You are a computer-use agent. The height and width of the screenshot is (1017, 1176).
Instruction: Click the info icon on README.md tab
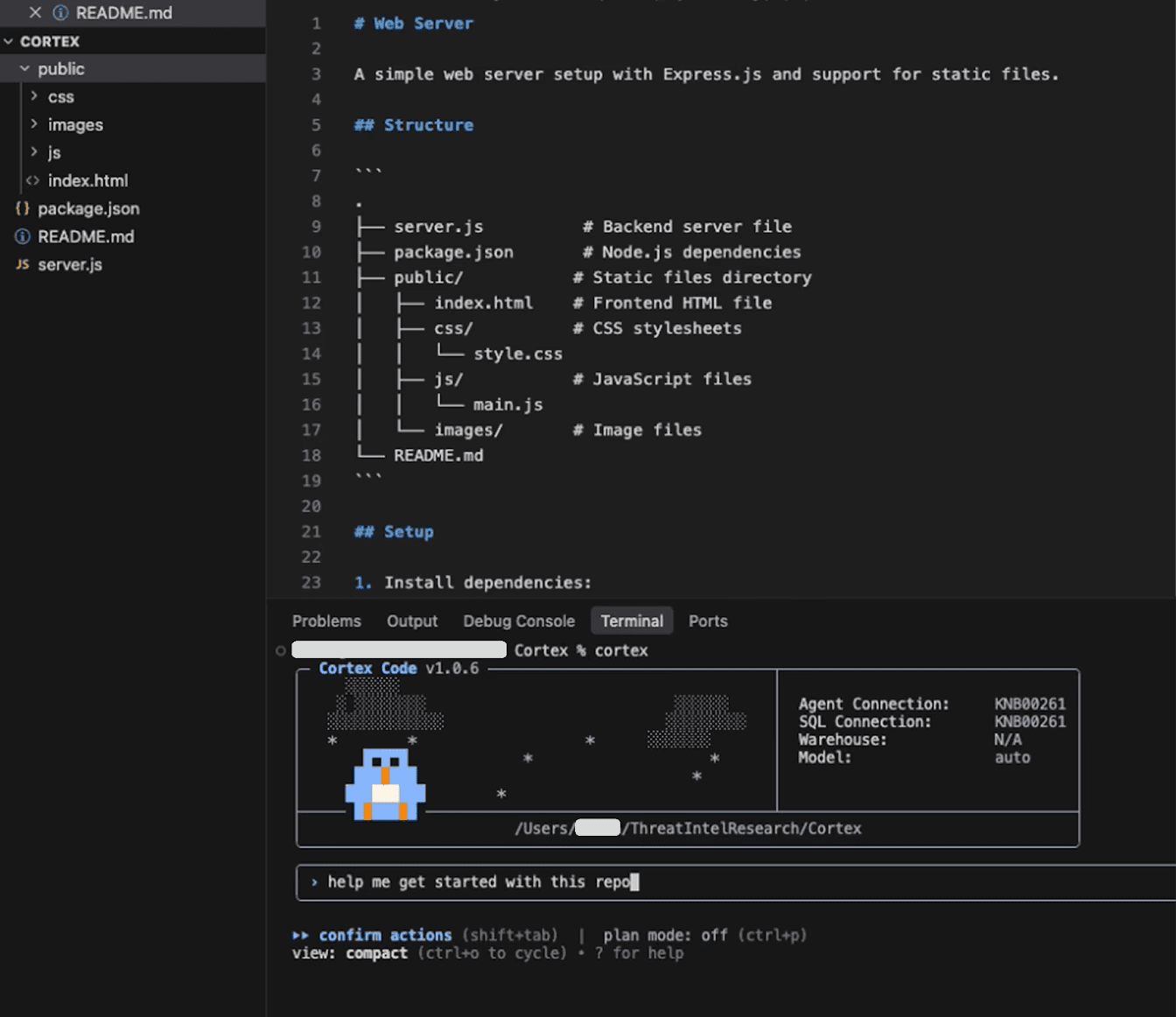(x=60, y=13)
